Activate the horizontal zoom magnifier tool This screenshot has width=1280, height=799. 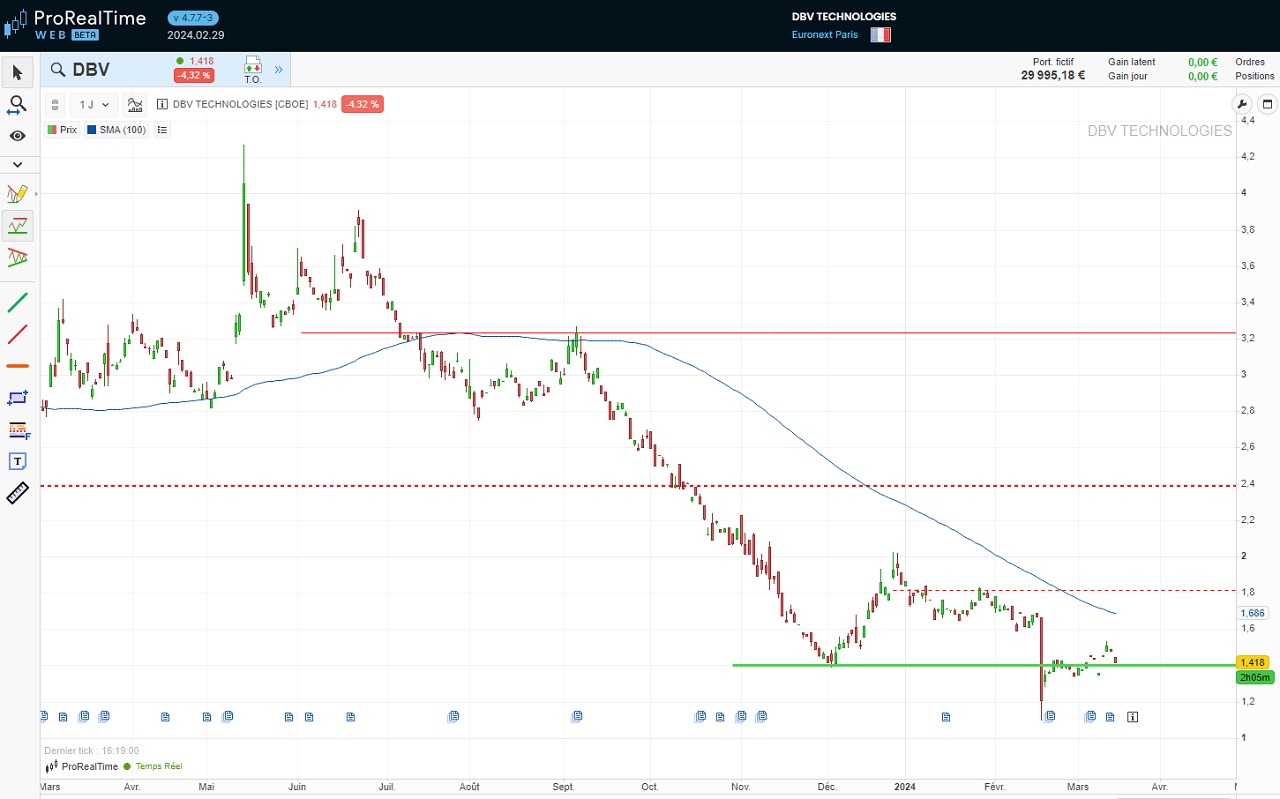tap(17, 104)
